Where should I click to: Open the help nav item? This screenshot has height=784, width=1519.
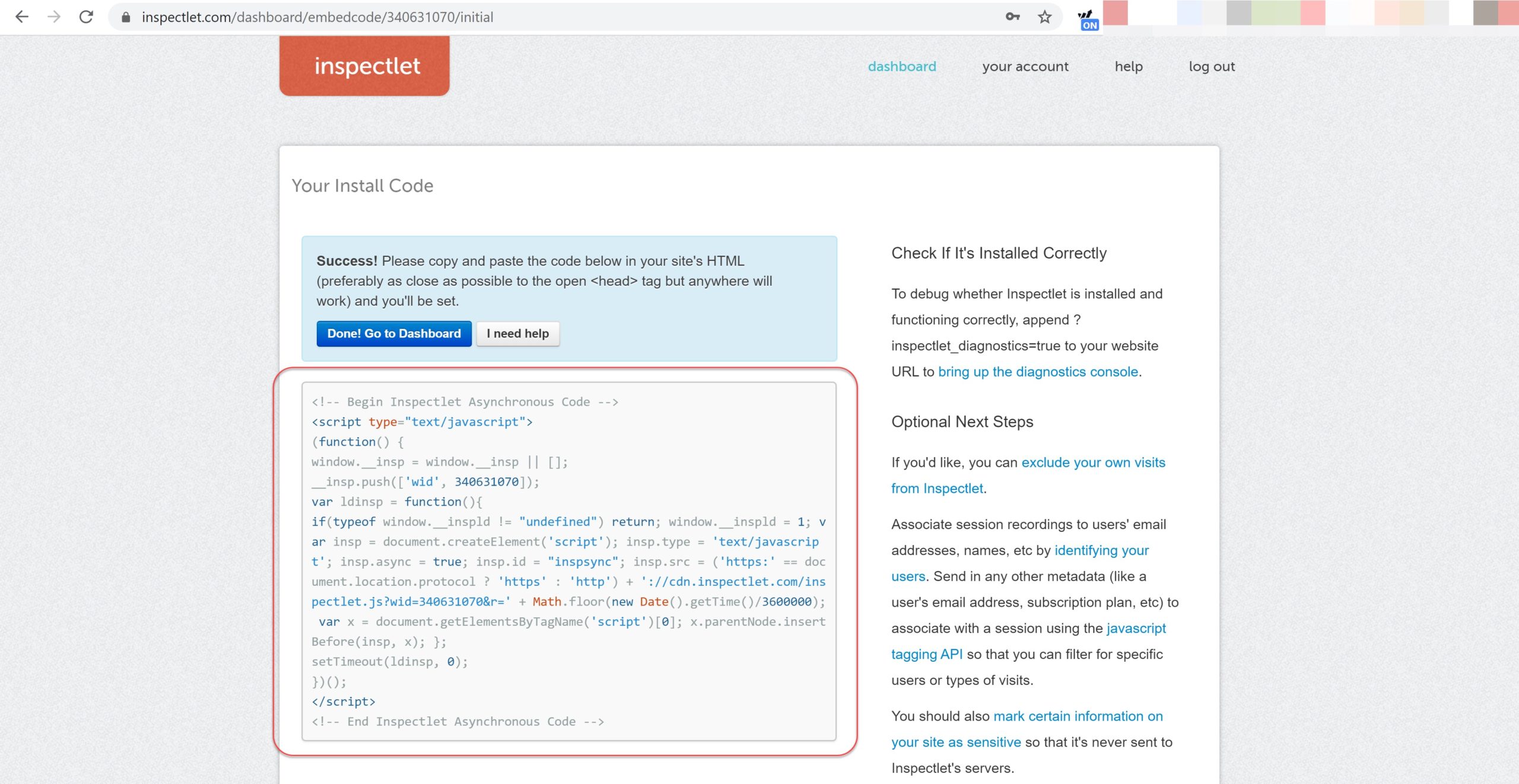pos(1128,66)
